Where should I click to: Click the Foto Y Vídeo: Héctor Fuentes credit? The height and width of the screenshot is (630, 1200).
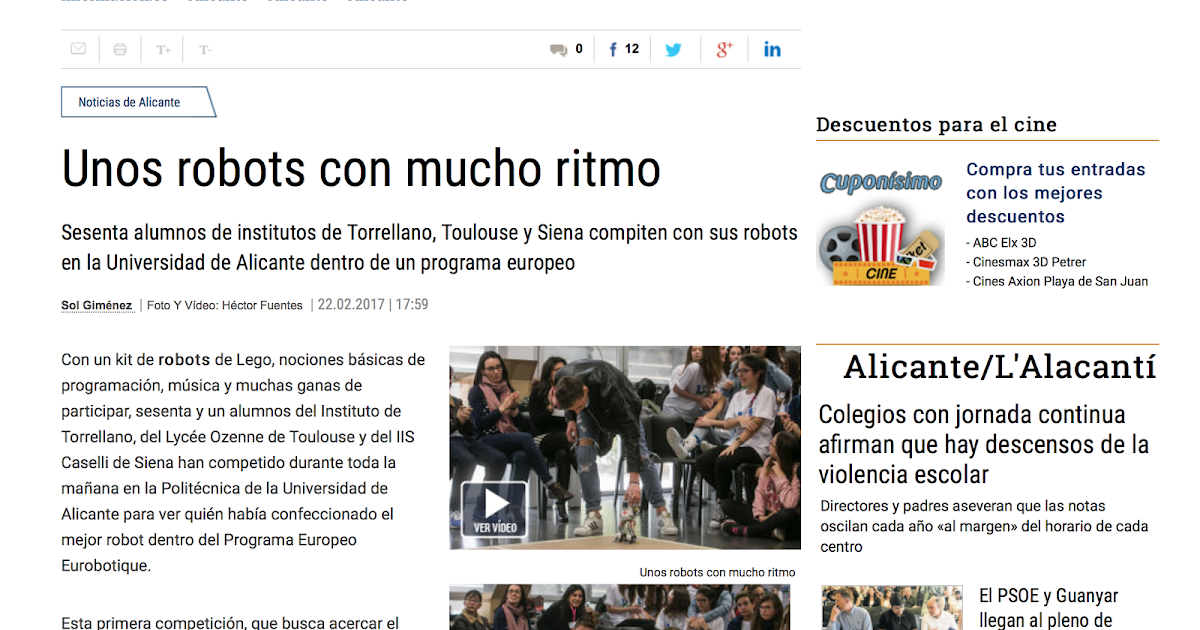224,306
